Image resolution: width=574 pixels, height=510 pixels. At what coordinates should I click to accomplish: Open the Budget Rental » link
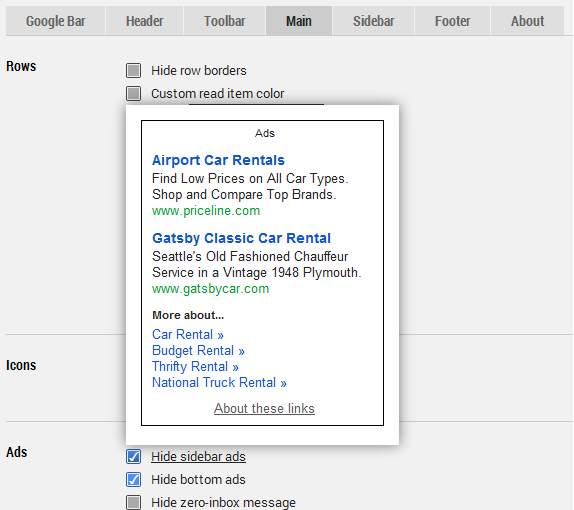pos(198,350)
